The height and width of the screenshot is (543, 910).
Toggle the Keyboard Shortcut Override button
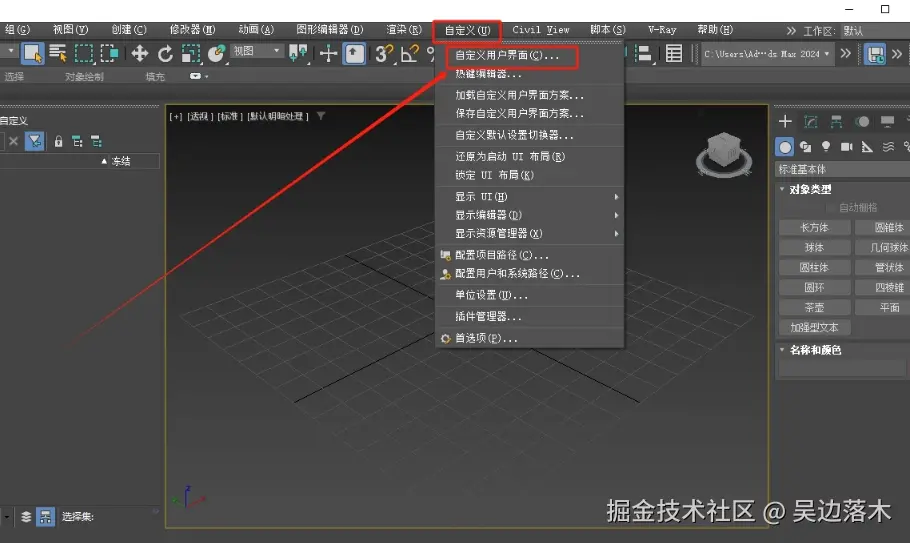coord(354,54)
